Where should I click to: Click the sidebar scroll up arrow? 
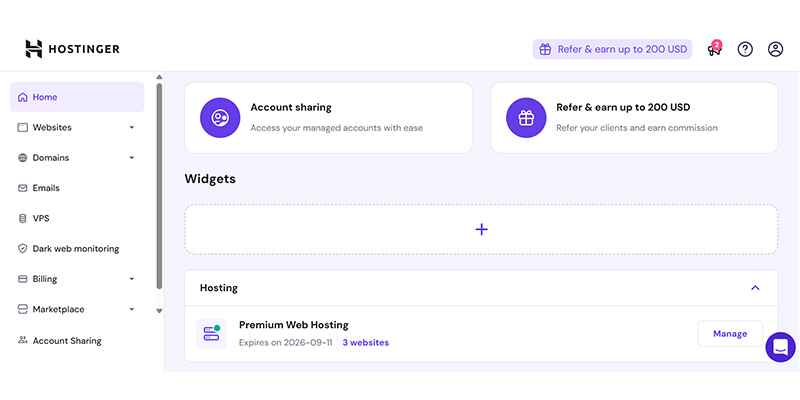click(159, 77)
